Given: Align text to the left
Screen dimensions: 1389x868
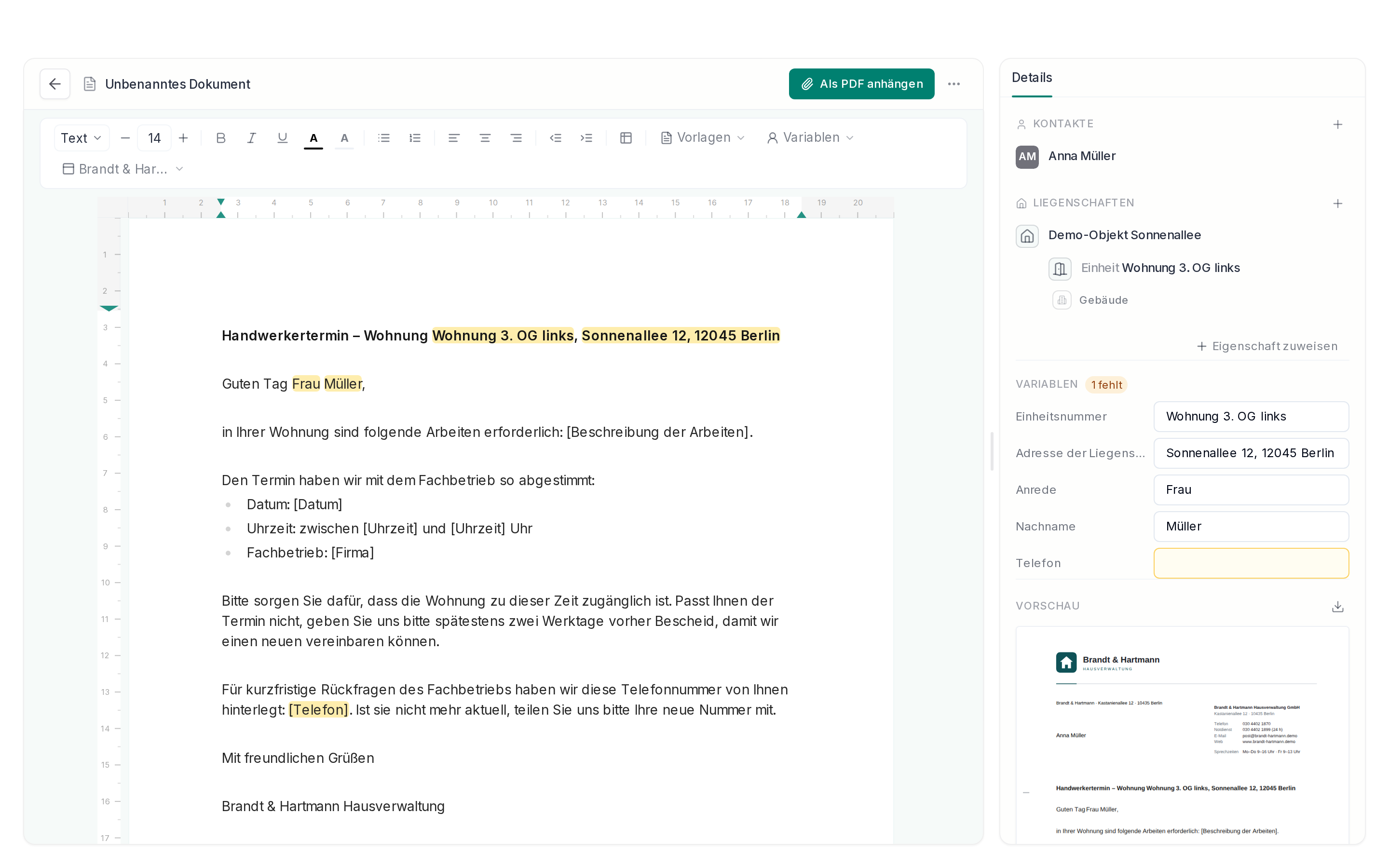Looking at the screenshot, I should click(x=454, y=138).
